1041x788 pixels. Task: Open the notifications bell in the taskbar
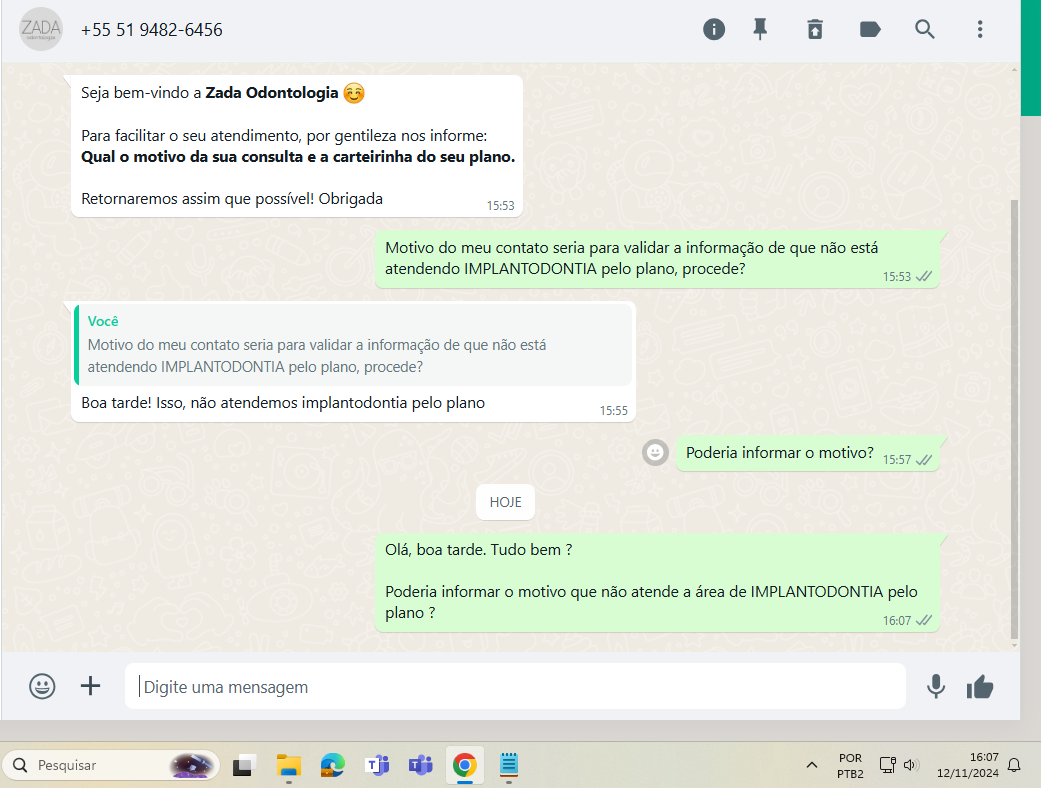[1014, 765]
